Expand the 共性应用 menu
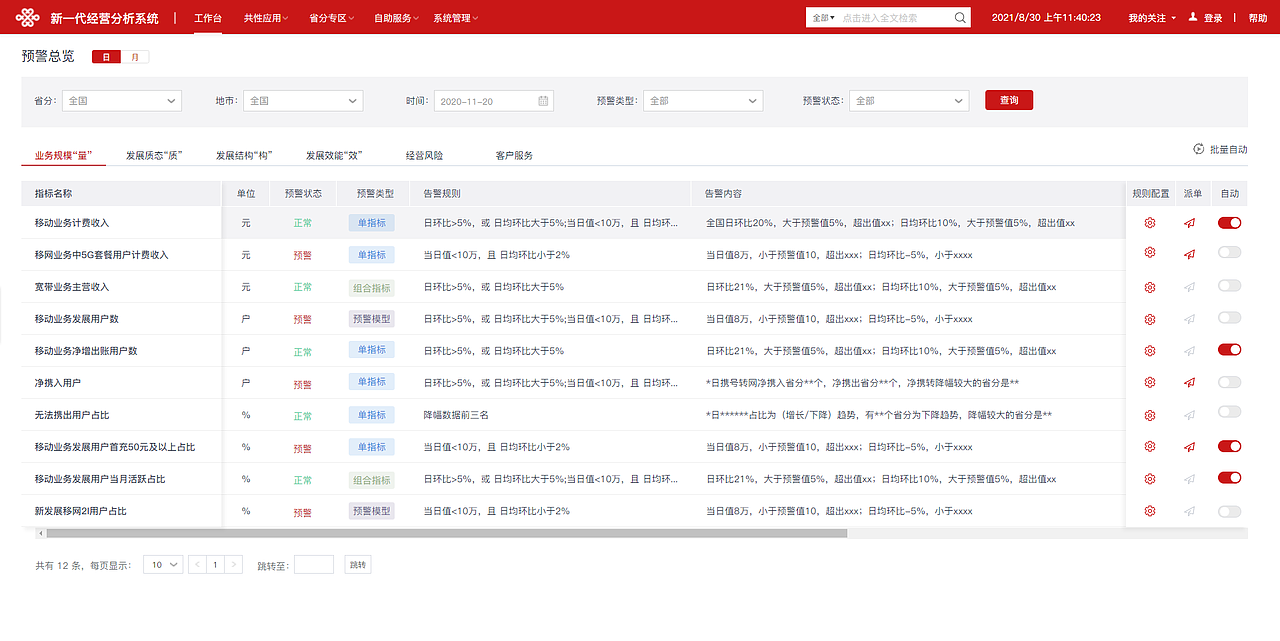 [266, 18]
